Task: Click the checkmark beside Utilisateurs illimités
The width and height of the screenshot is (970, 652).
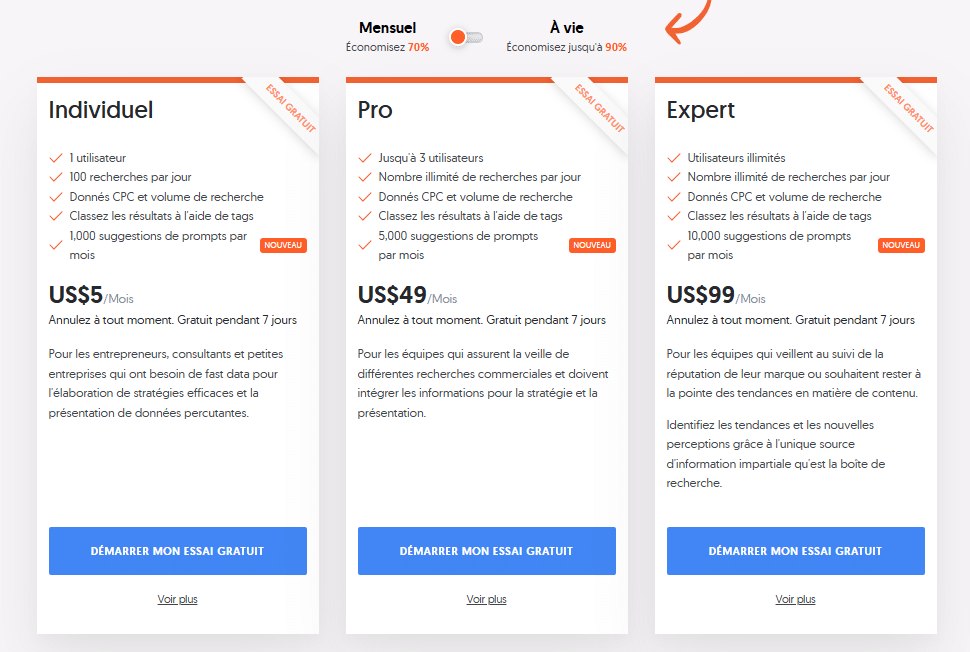Action: coord(674,158)
